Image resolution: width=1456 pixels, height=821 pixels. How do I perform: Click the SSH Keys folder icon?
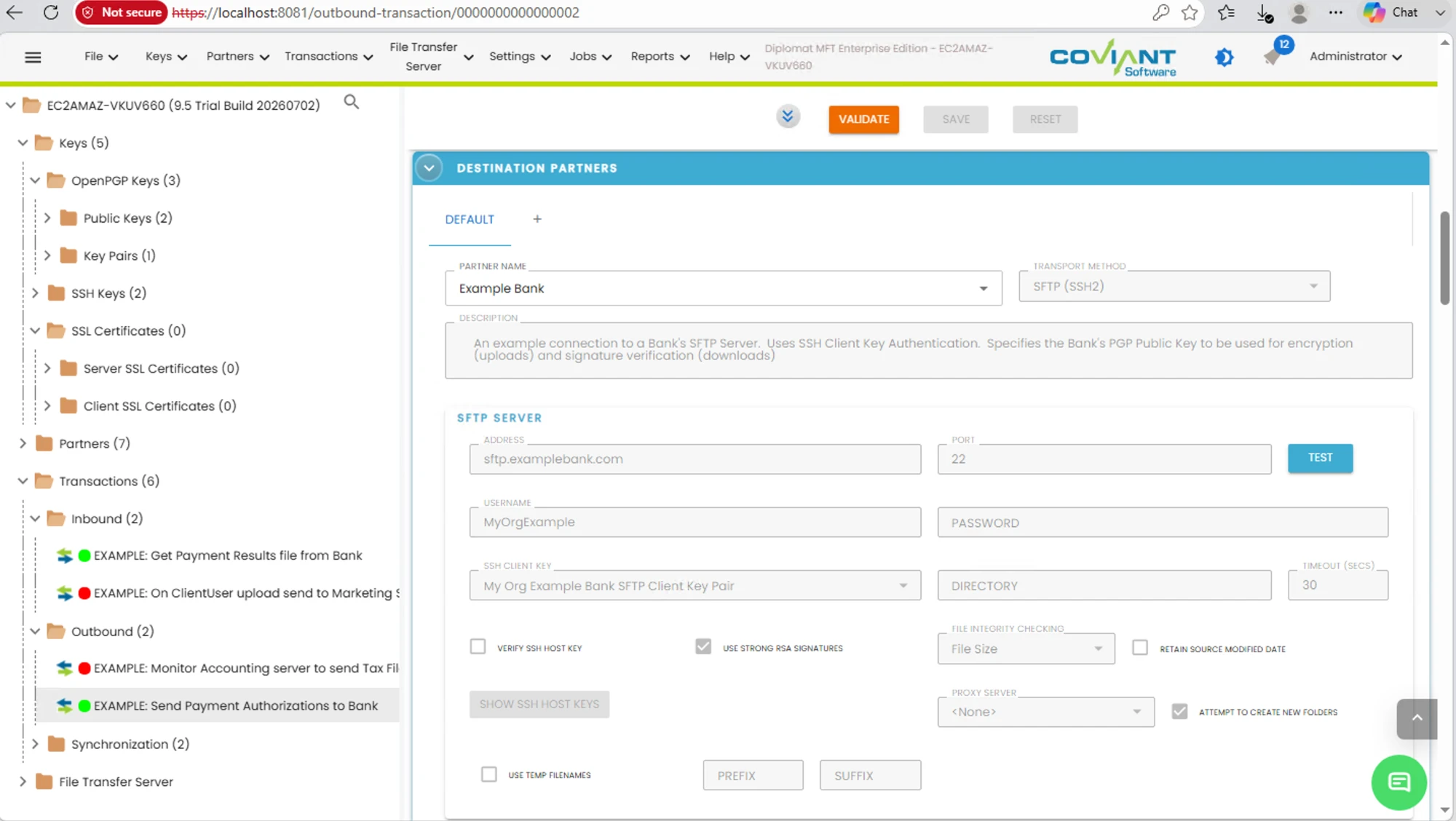pos(57,293)
